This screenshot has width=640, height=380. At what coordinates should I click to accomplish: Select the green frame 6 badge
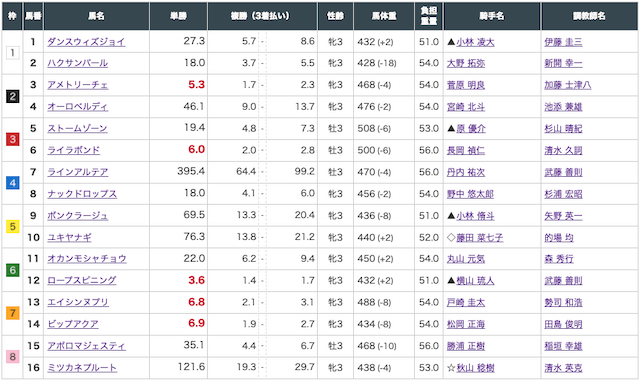click(x=13, y=270)
